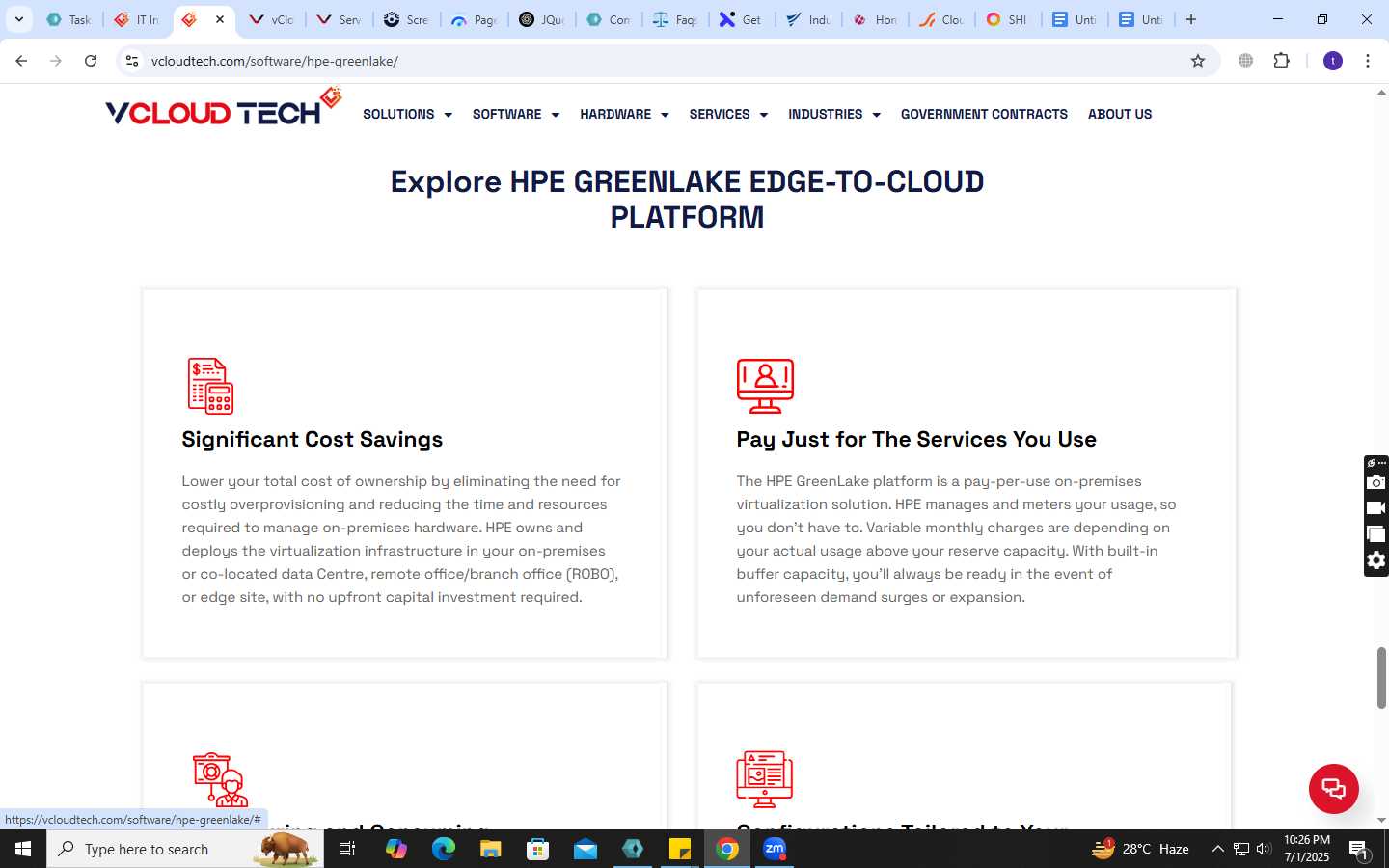
Task: Open the settings gear in side widget
Action: 1376,560
